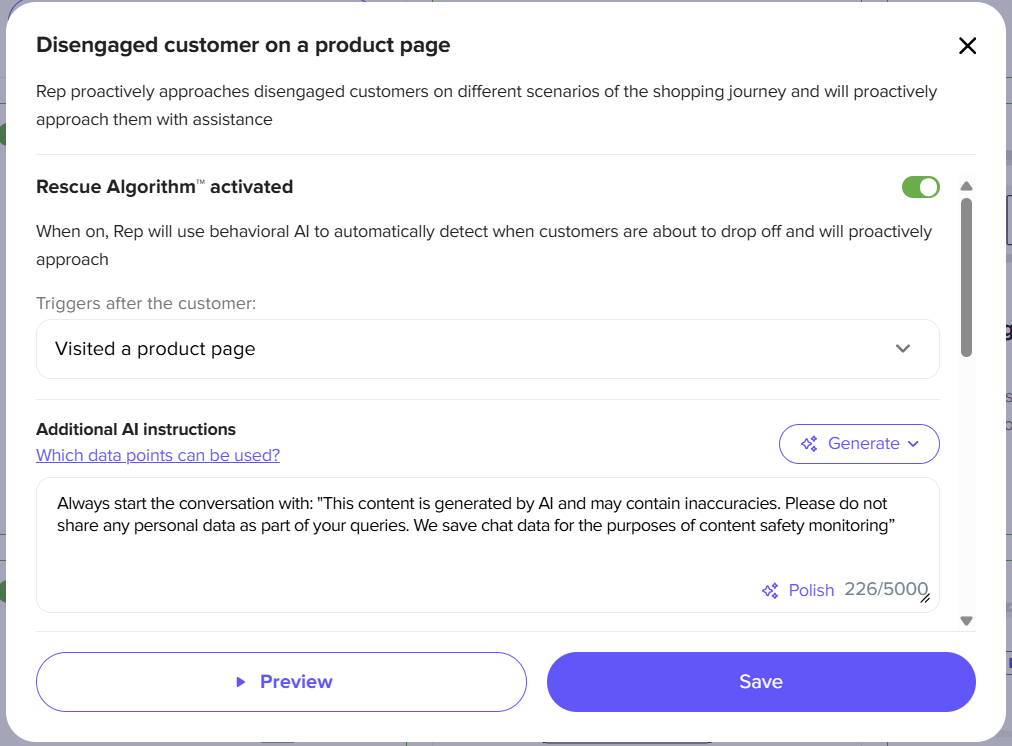Image resolution: width=1012 pixels, height=746 pixels.
Task: Click the scrollbar up arrow
Action: pos(966,186)
